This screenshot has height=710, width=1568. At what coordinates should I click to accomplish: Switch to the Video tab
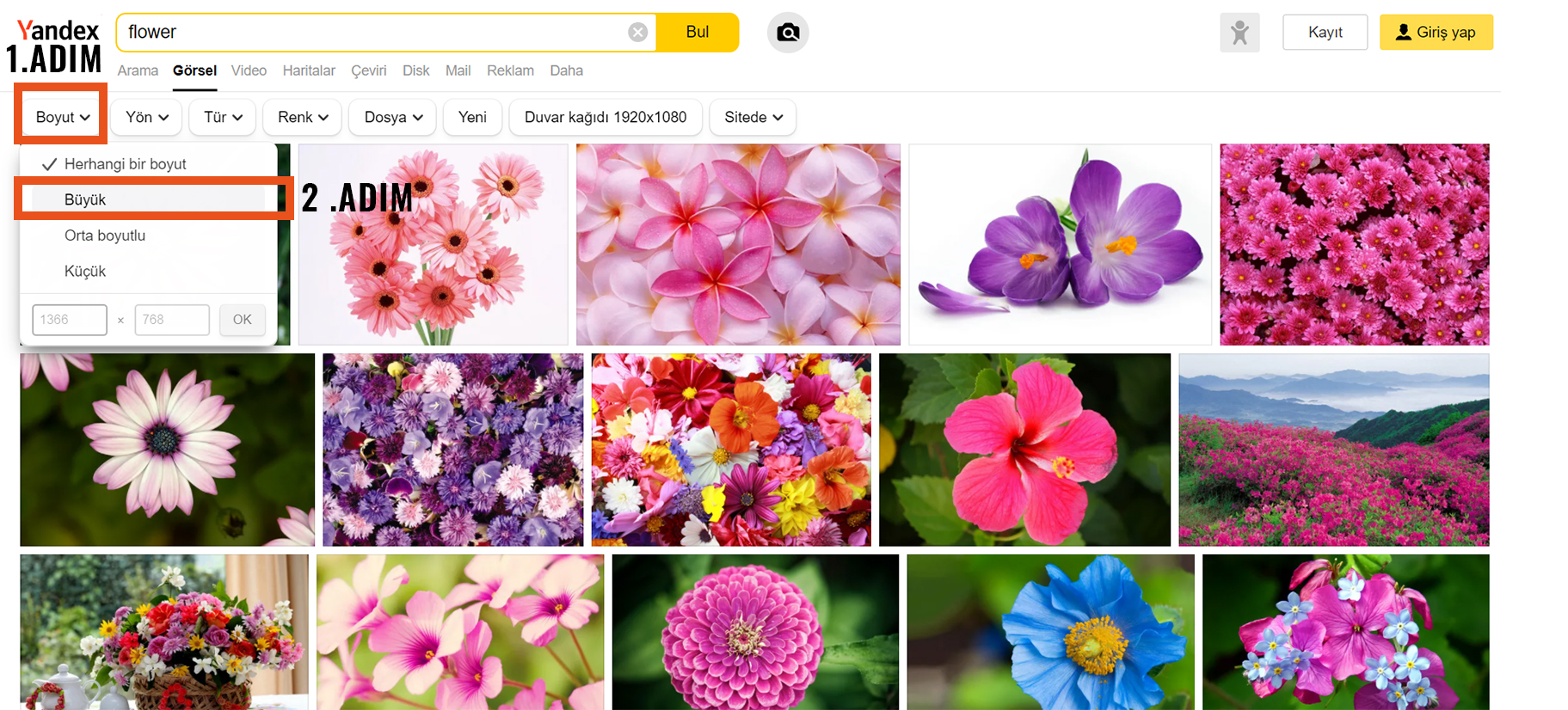pos(249,70)
